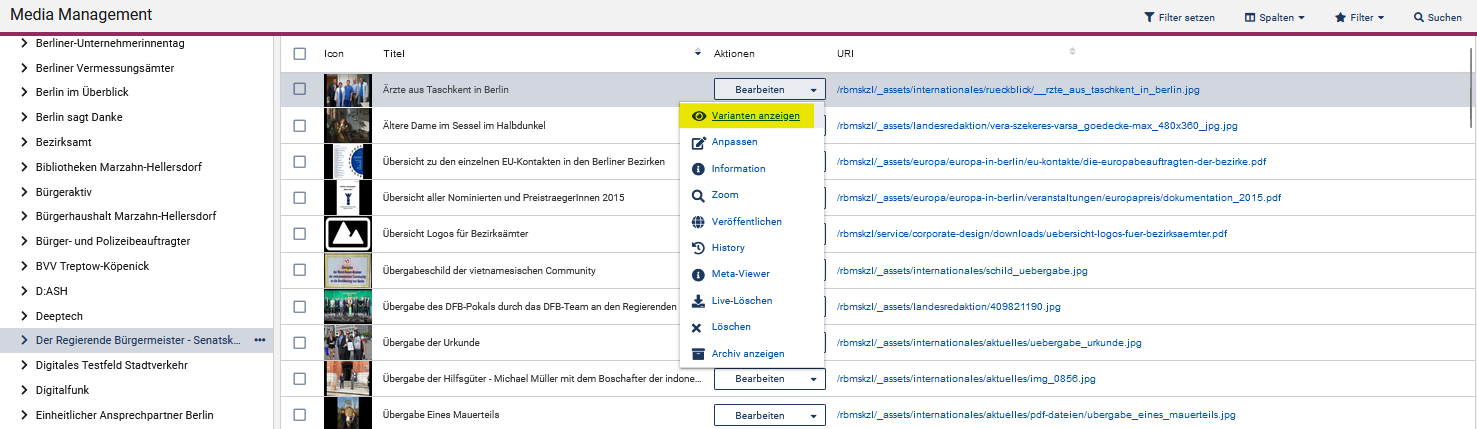Viewport: 1477px width, 429px height.
Task: Click the eye icon beside Varianten anzeigen
Action: (x=699, y=116)
